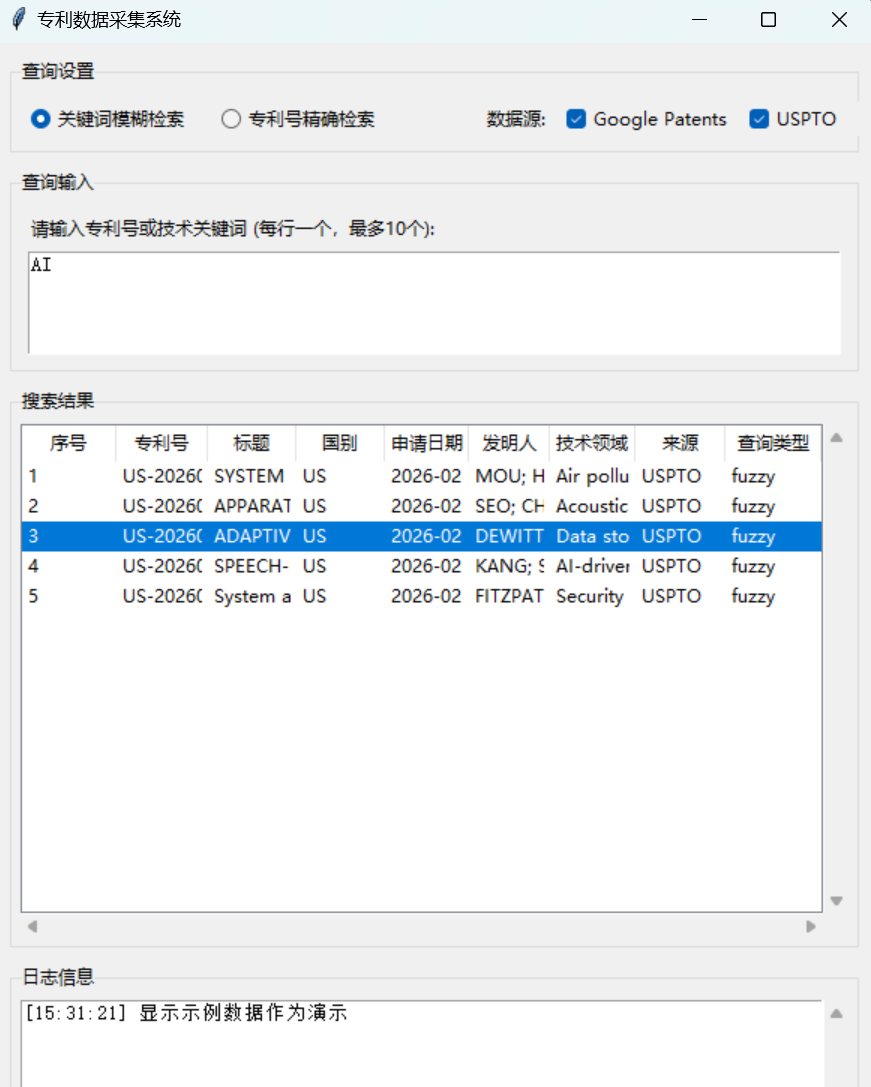Select the 关键词模糊检索 radio button
This screenshot has width=871, height=1087.
[x=40, y=118]
